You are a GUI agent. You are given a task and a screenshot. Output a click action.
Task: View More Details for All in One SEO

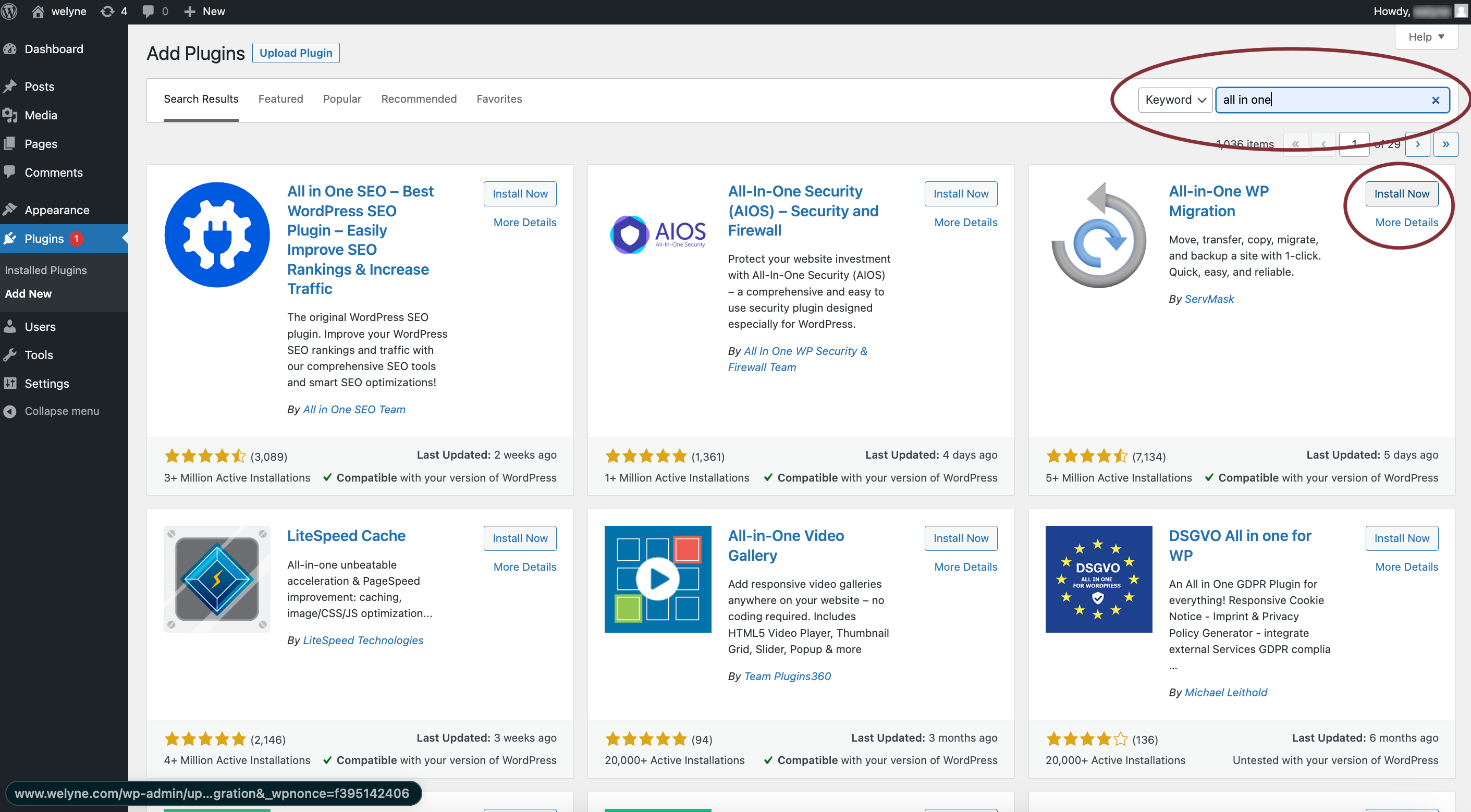tap(525, 223)
